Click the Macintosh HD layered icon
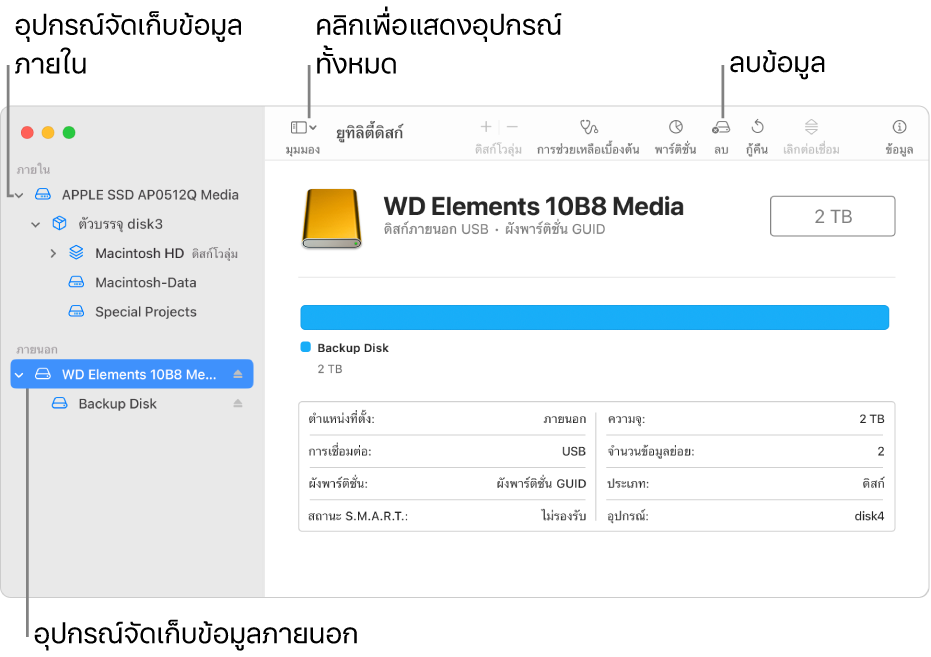Image resolution: width=931 pixels, height=657 pixels. point(76,253)
